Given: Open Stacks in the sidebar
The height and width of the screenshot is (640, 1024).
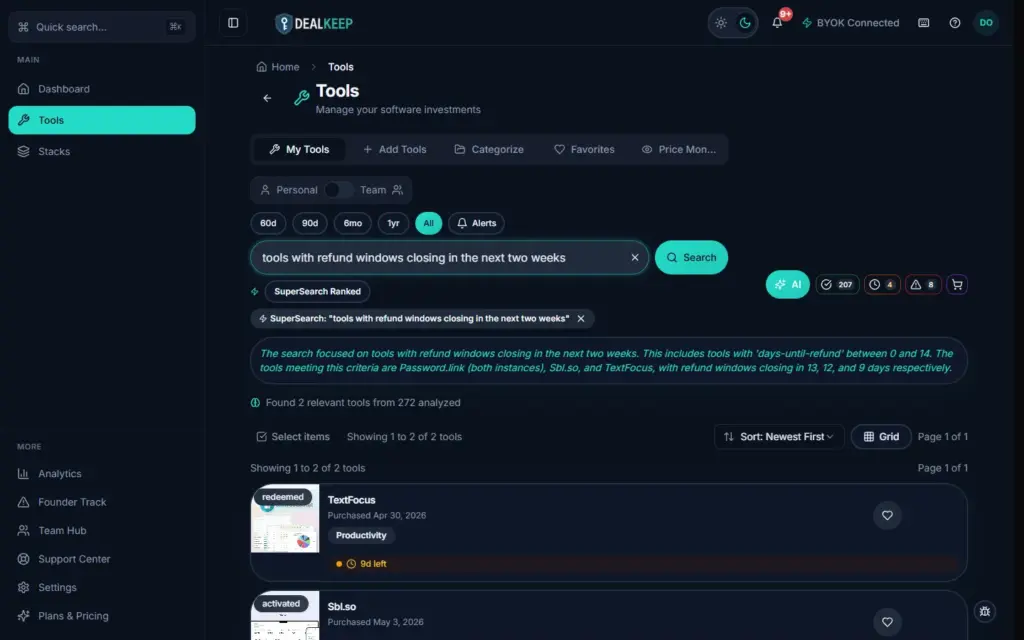Looking at the screenshot, I should click(102, 152).
